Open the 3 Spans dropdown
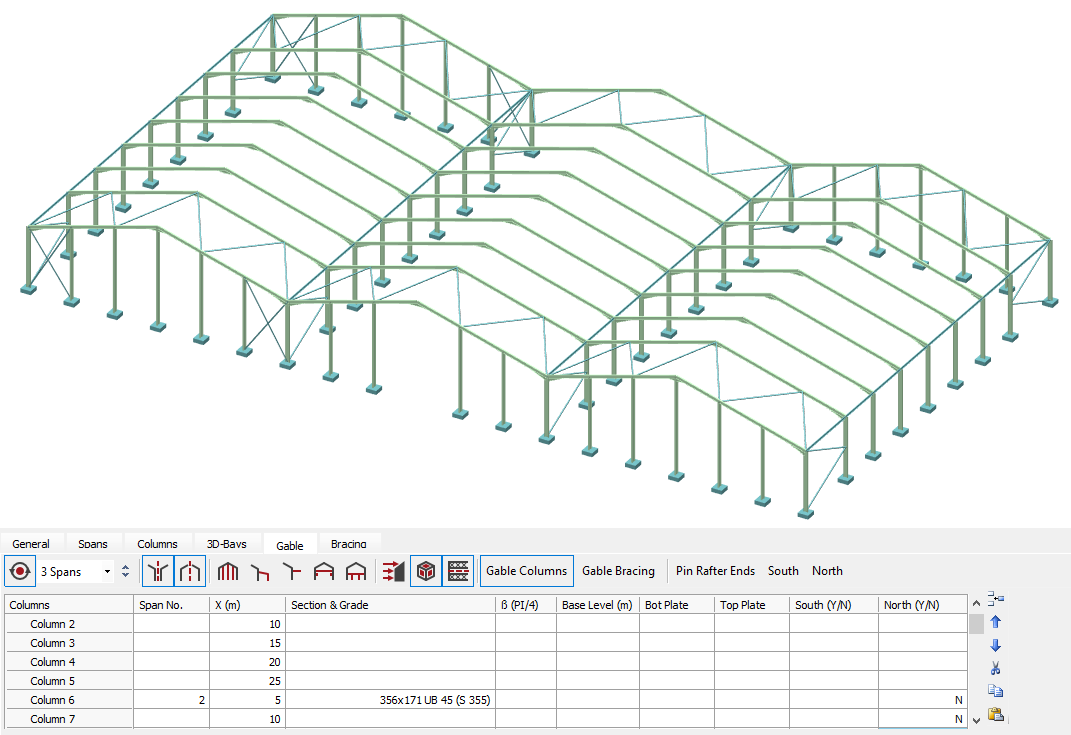 107,572
